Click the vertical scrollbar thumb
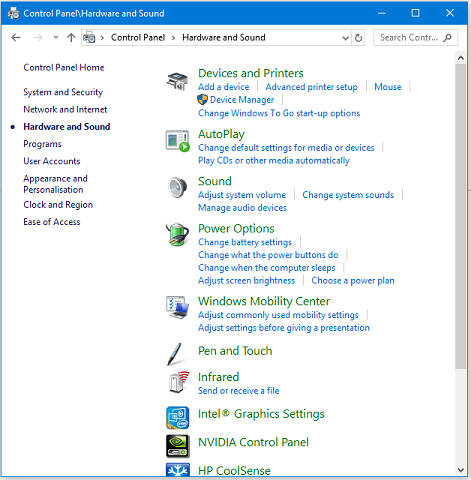The width and height of the screenshot is (471, 480). click(x=461, y=217)
